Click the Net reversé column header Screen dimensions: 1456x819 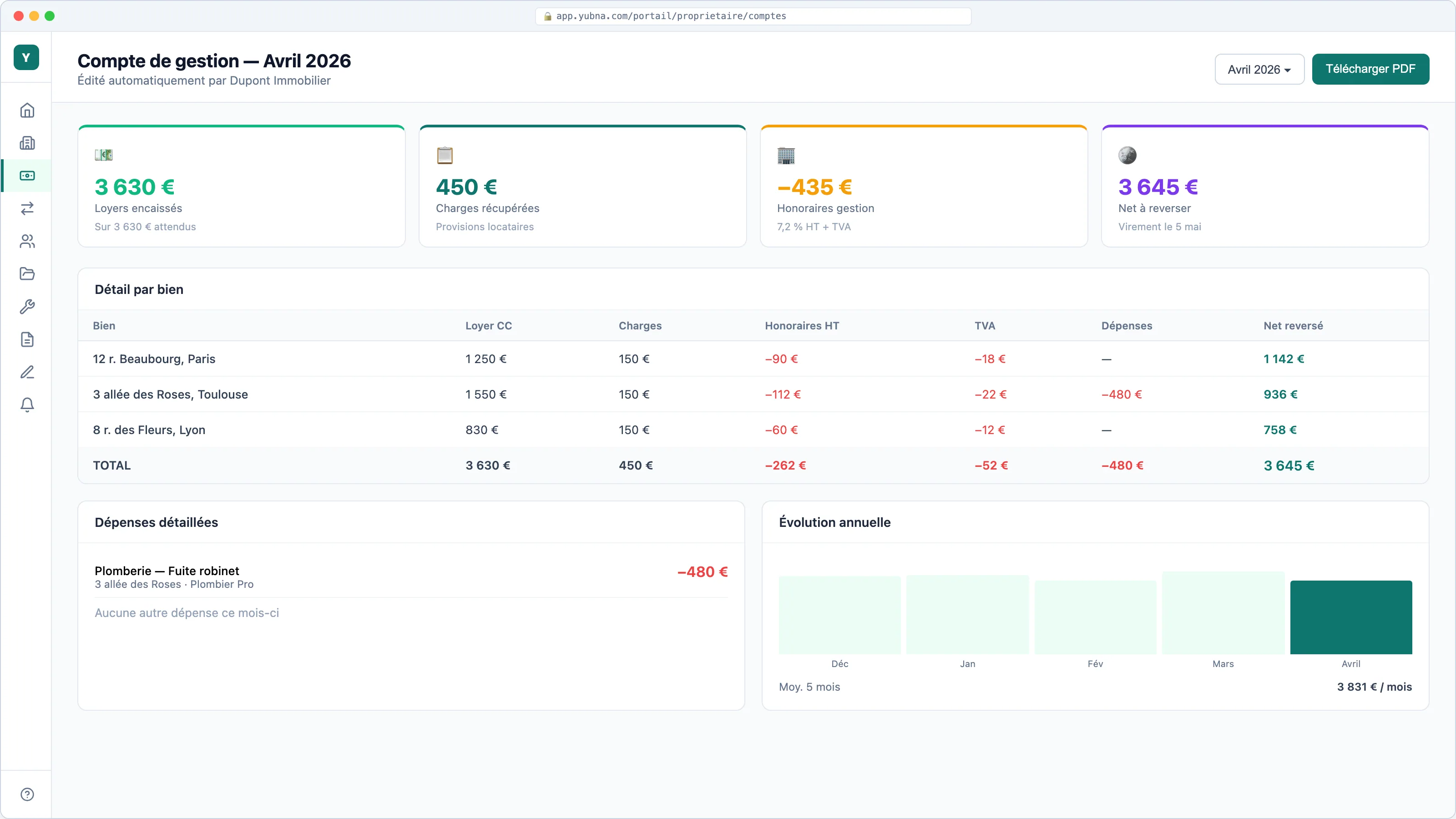1293,326
